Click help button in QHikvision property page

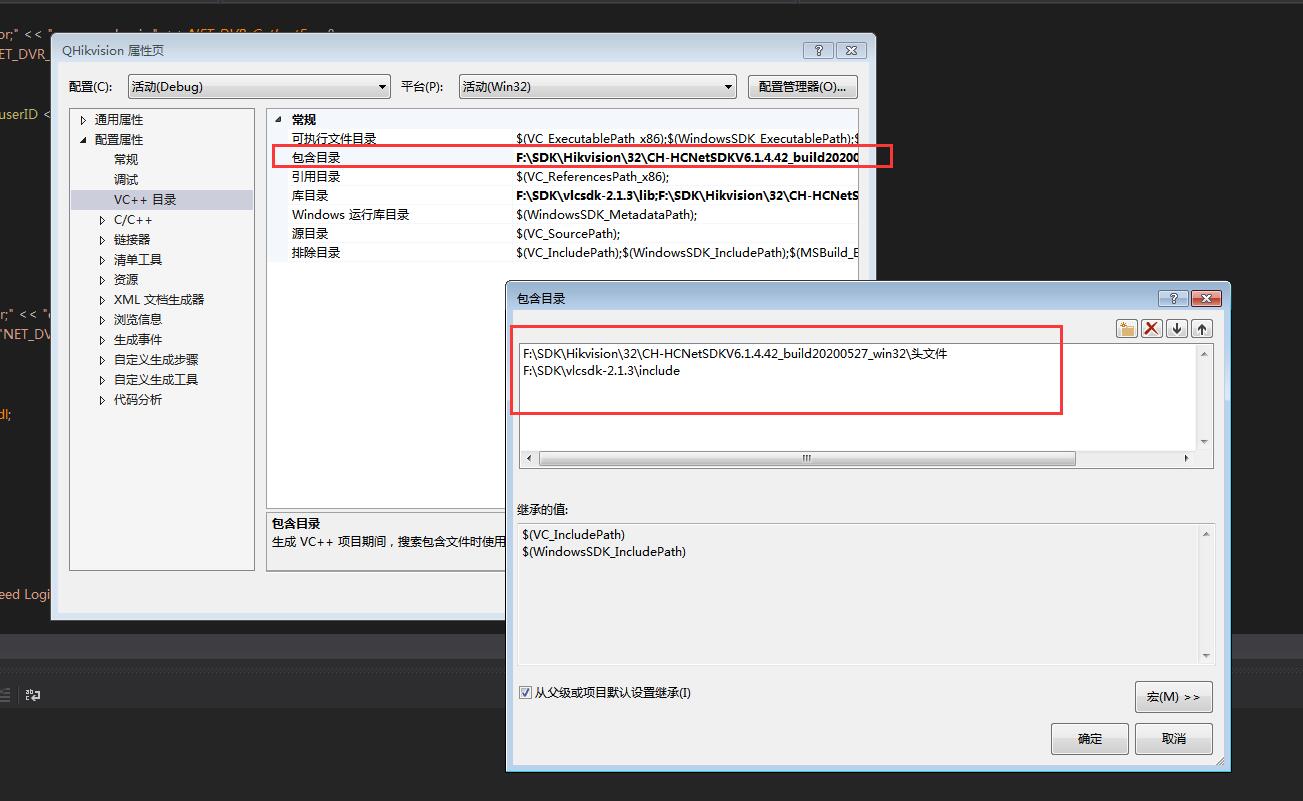[x=818, y=50]
